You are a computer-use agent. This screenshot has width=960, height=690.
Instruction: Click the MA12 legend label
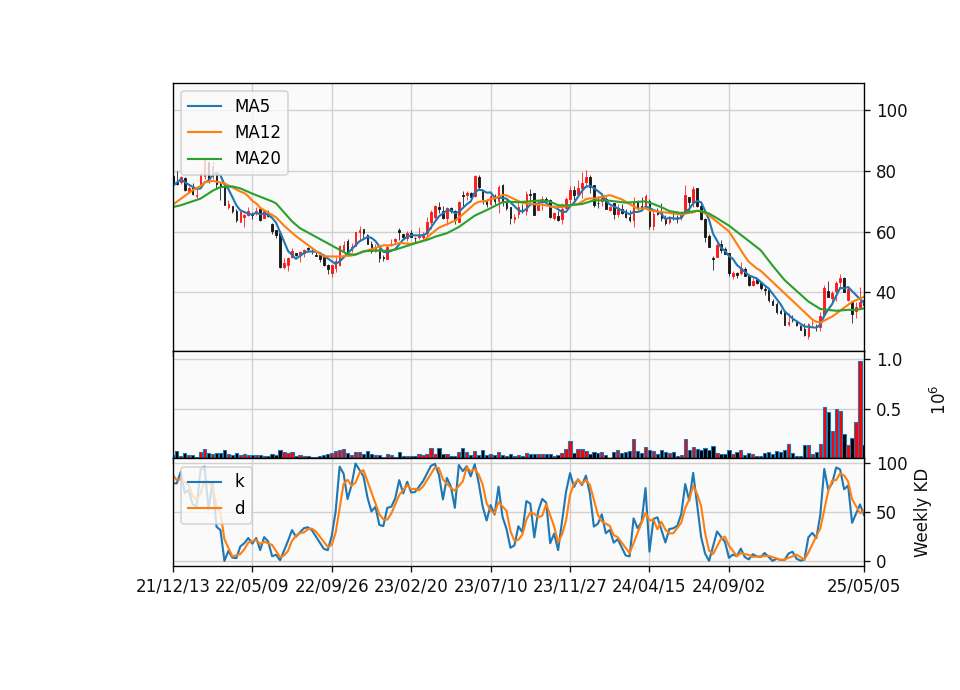[257, 132]
